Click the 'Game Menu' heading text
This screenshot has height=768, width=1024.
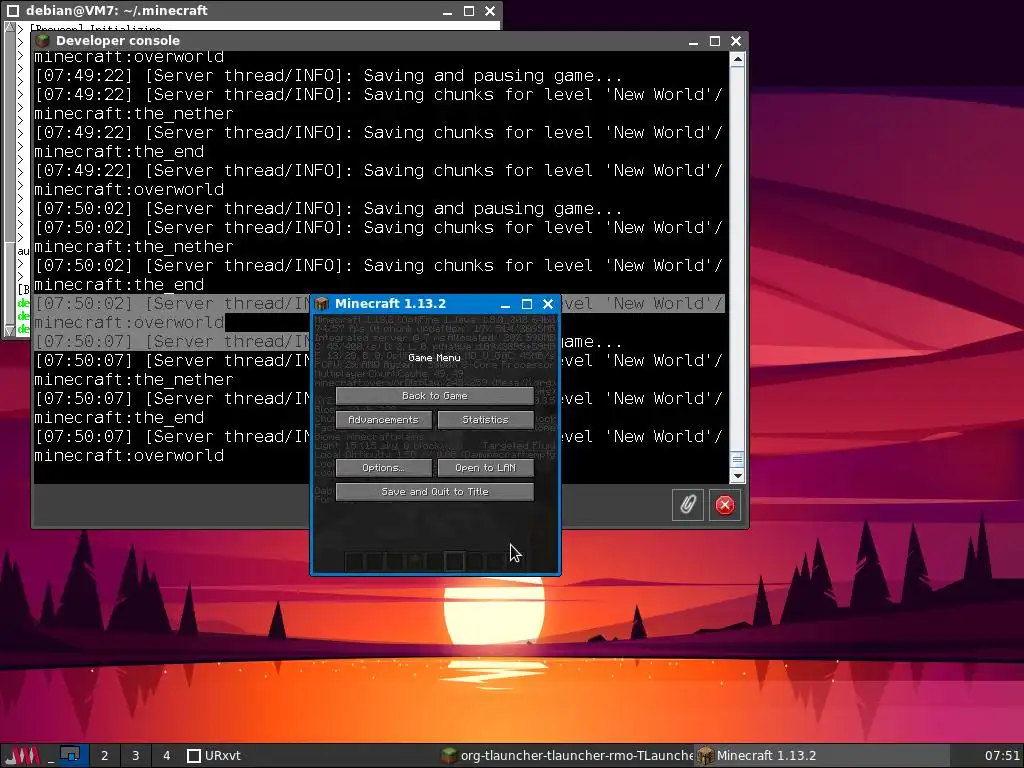point(434,358)
